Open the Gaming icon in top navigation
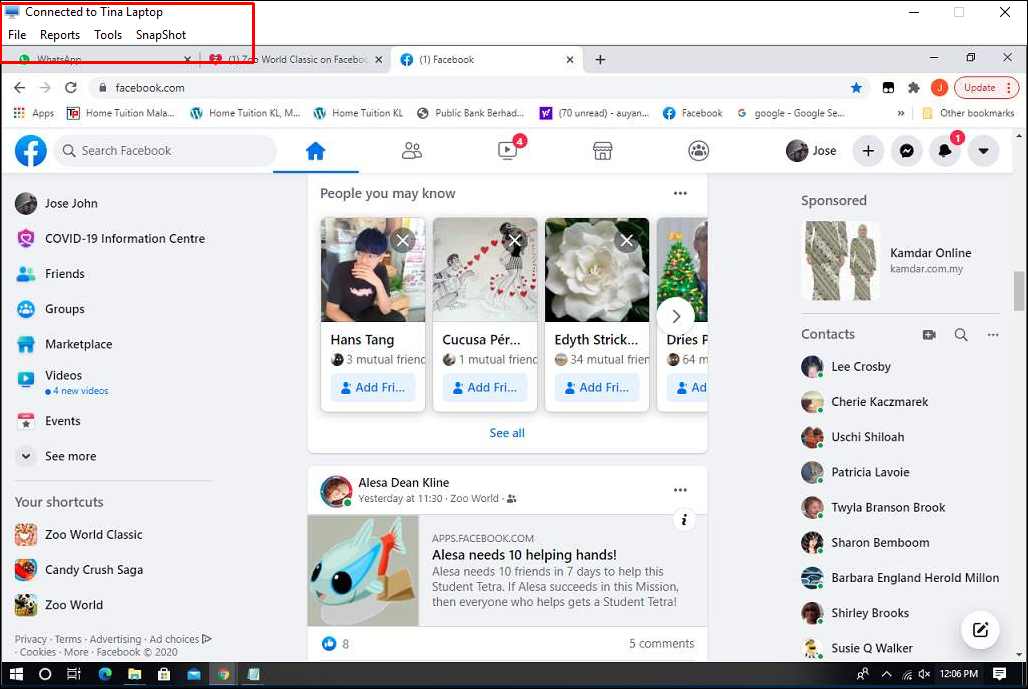Image resolution: width=1028 pixels, height=689 pixels. pos(698,150)
